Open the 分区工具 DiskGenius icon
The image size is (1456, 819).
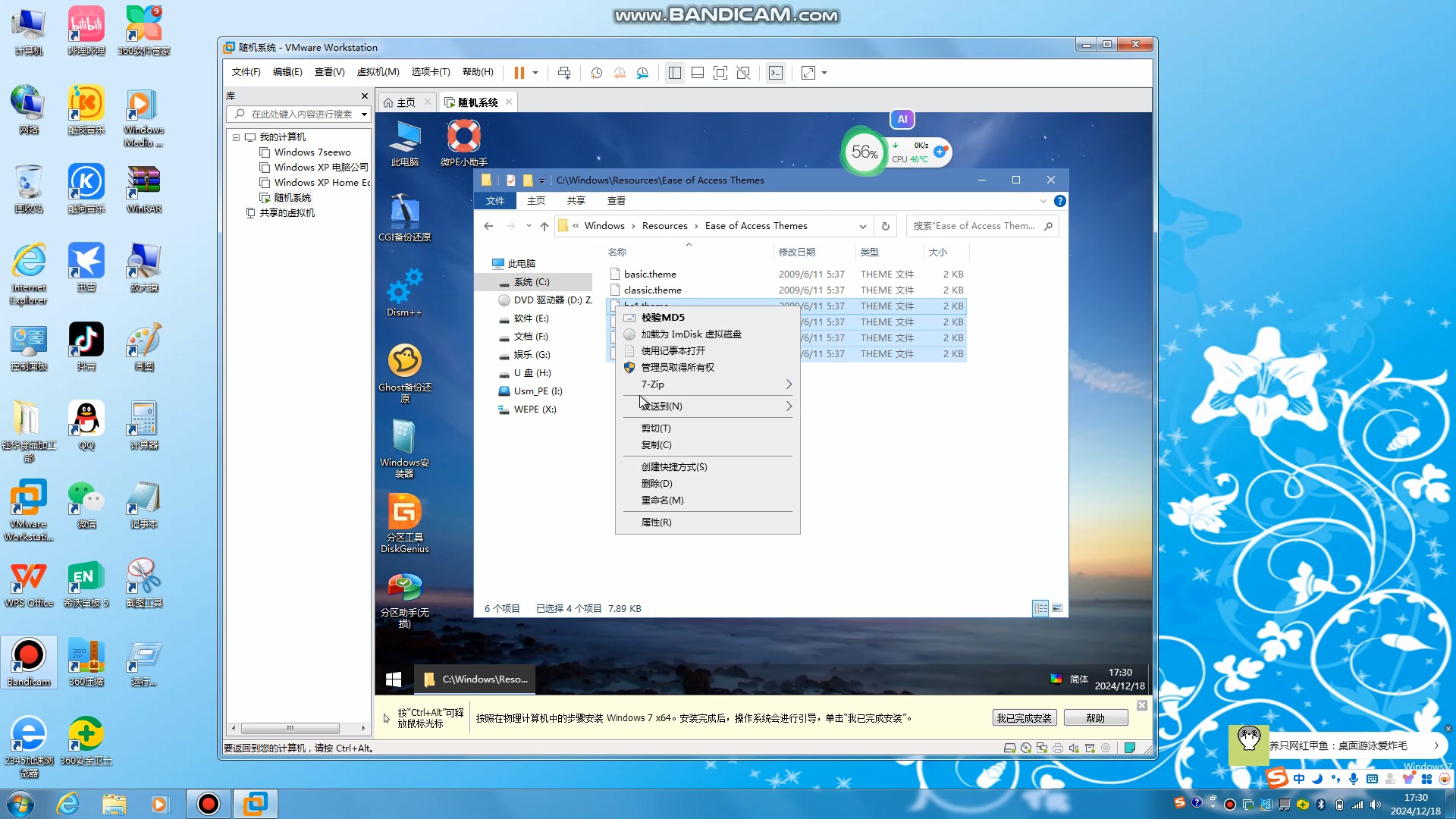(x=404, y=522)
